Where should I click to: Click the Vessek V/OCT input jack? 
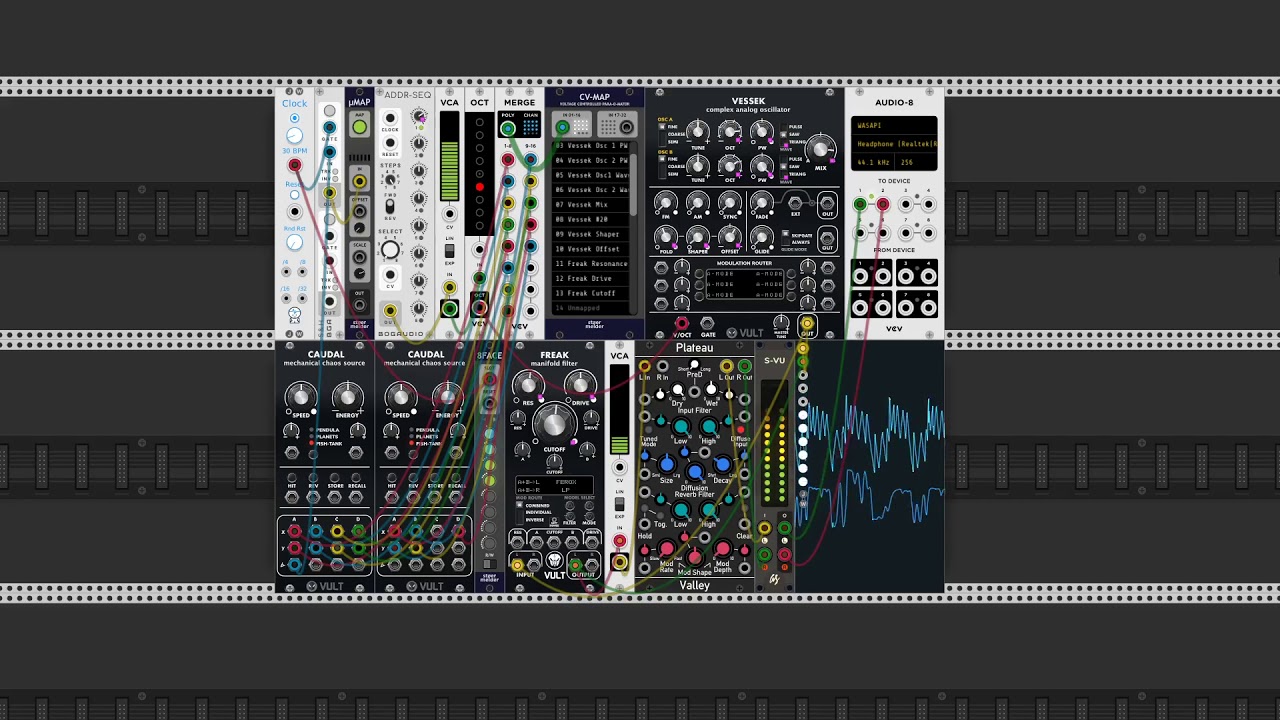(682, 323)
